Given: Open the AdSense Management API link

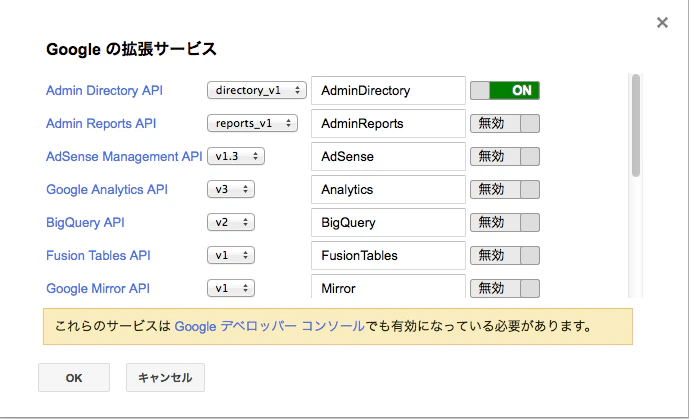Looking at the screenshot, I should (124, 156).
